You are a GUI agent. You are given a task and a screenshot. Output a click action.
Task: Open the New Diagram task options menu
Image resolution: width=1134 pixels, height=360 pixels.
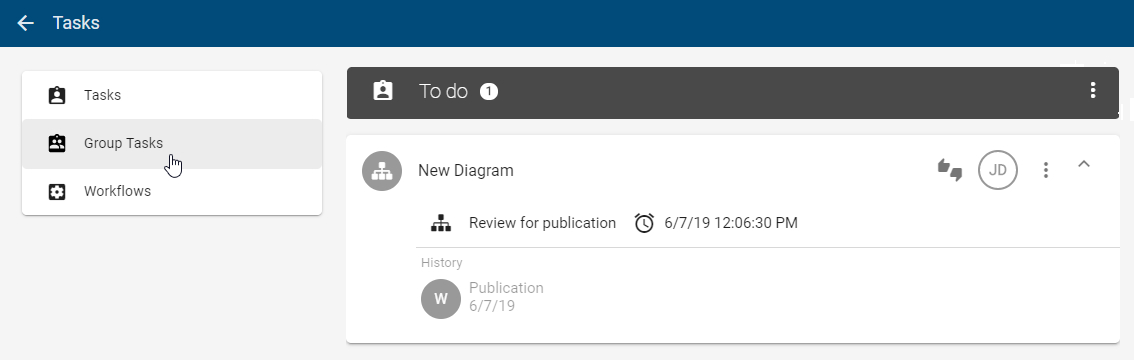click(1046, 170)
